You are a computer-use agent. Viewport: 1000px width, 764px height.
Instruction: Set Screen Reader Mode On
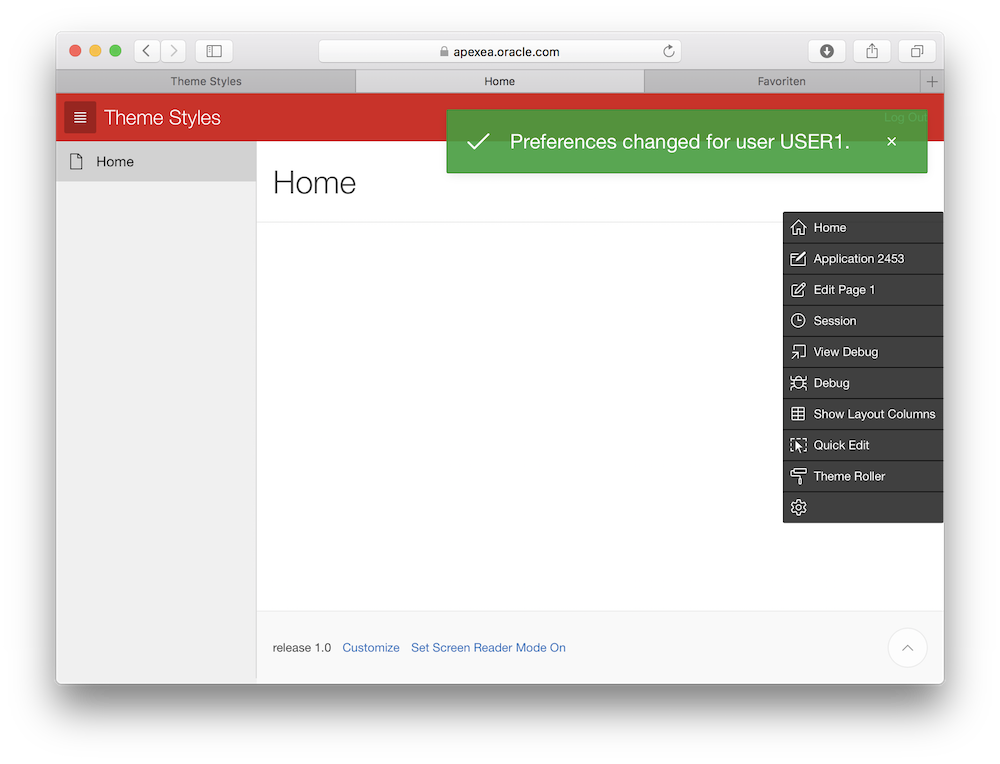click(488, 647)
